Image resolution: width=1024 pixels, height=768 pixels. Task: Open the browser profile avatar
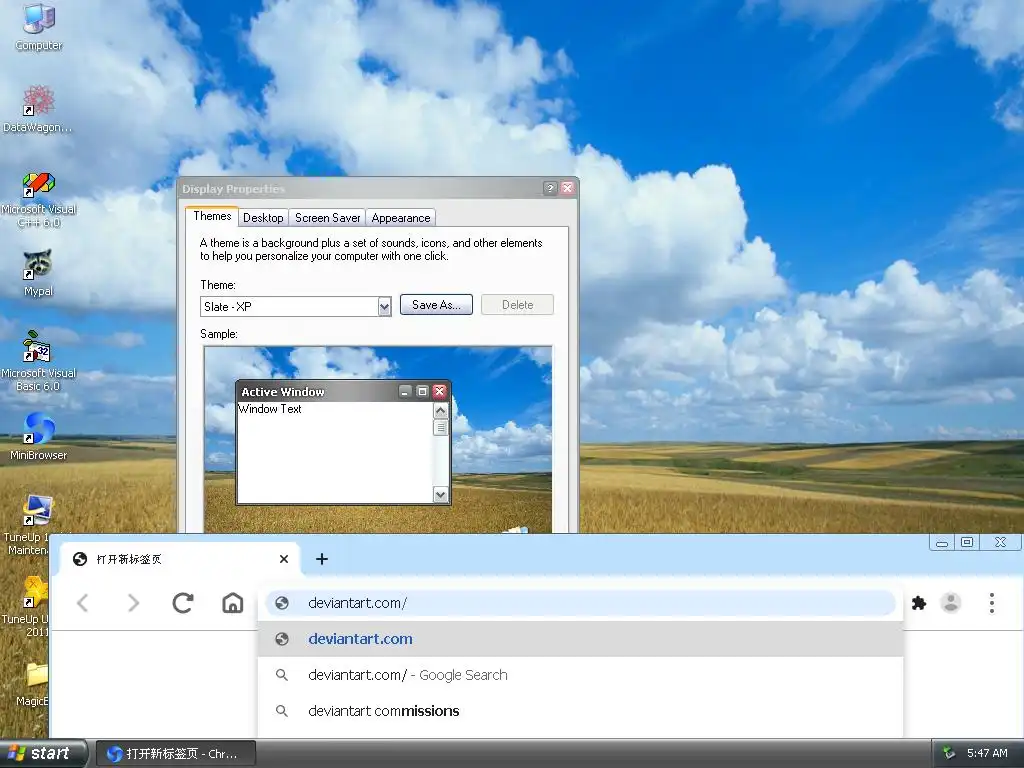click(951, 603)
